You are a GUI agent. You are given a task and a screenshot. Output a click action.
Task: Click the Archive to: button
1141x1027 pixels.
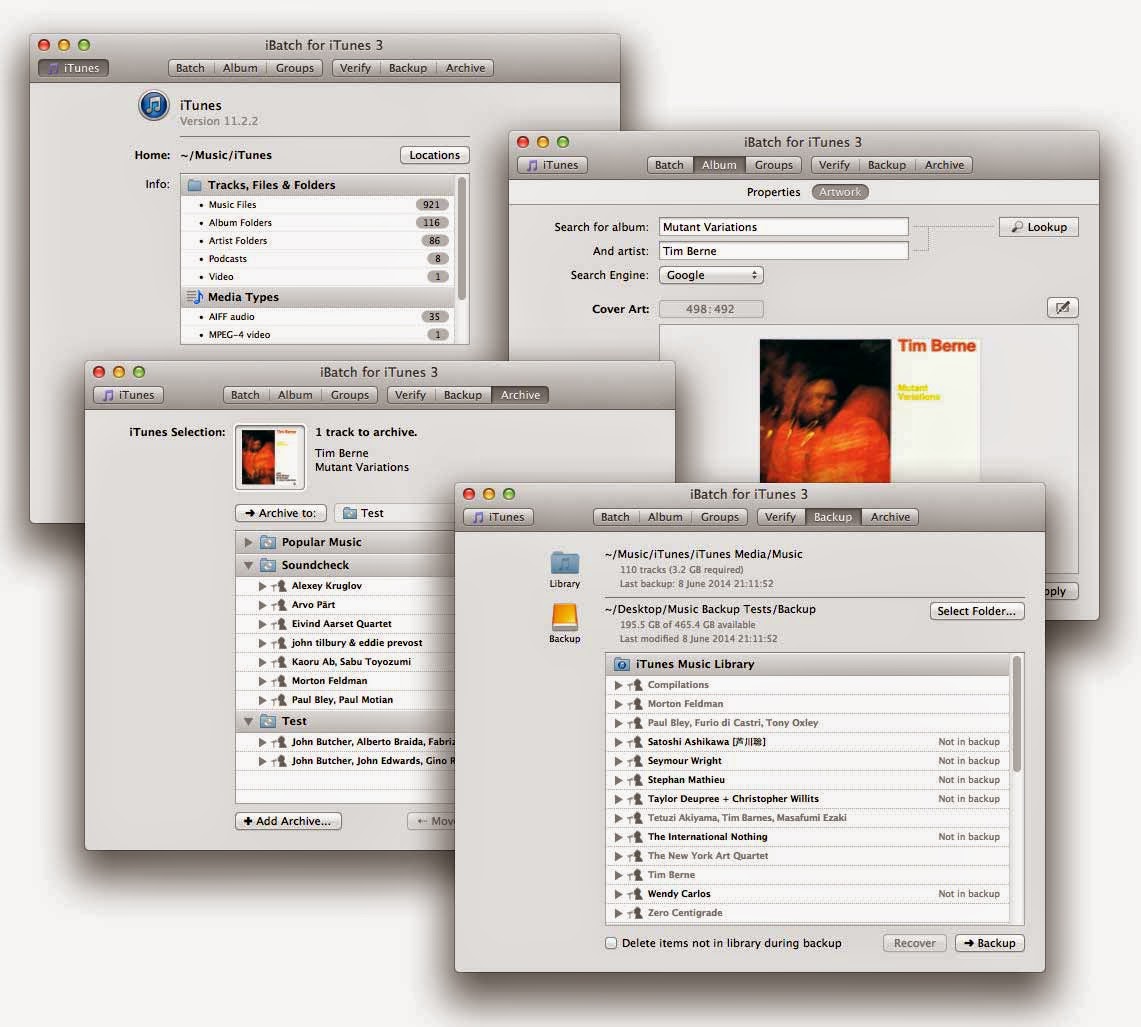click(x=281, y=513)
